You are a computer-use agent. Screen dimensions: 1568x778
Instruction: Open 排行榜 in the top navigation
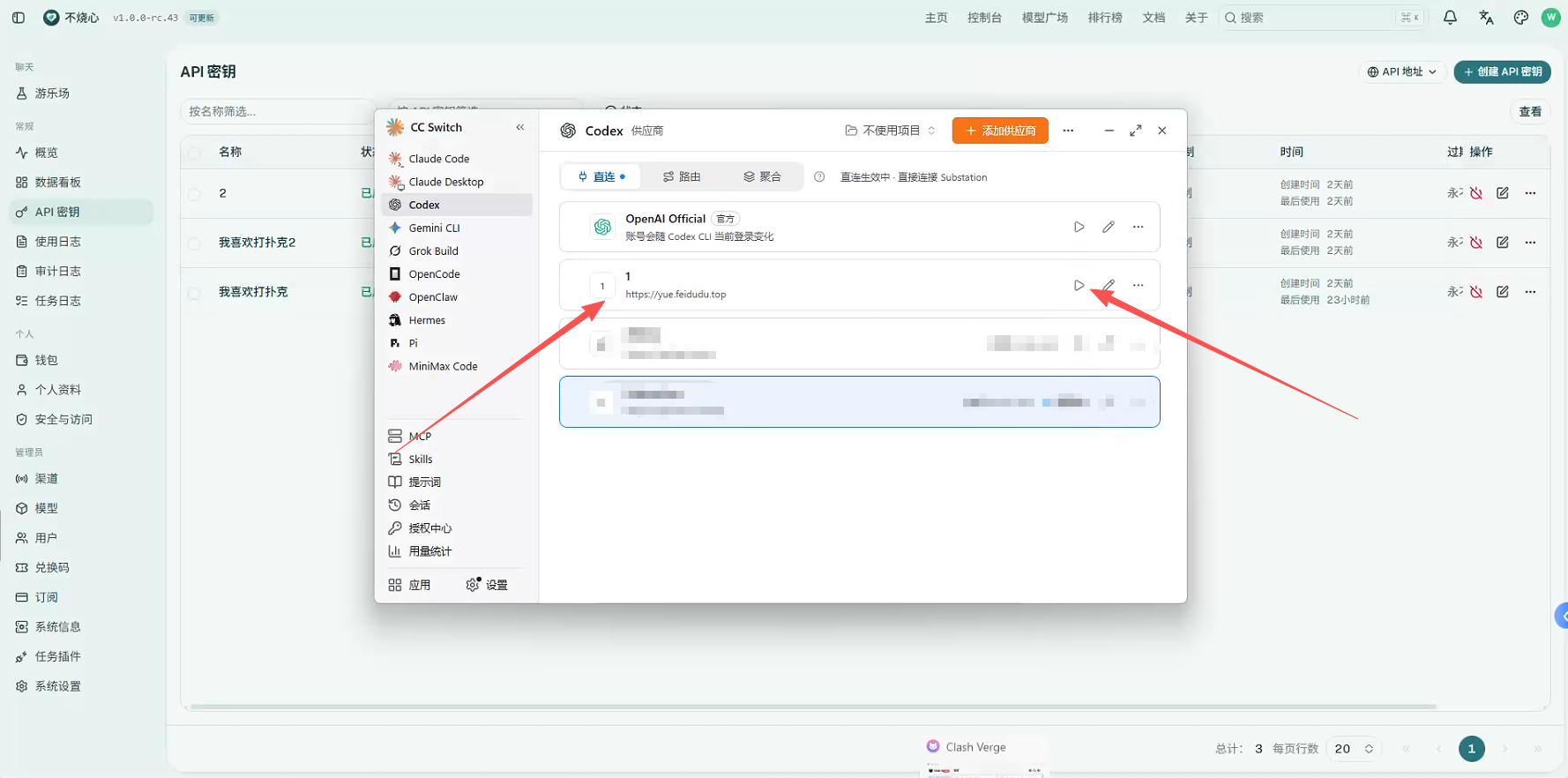1105,18
